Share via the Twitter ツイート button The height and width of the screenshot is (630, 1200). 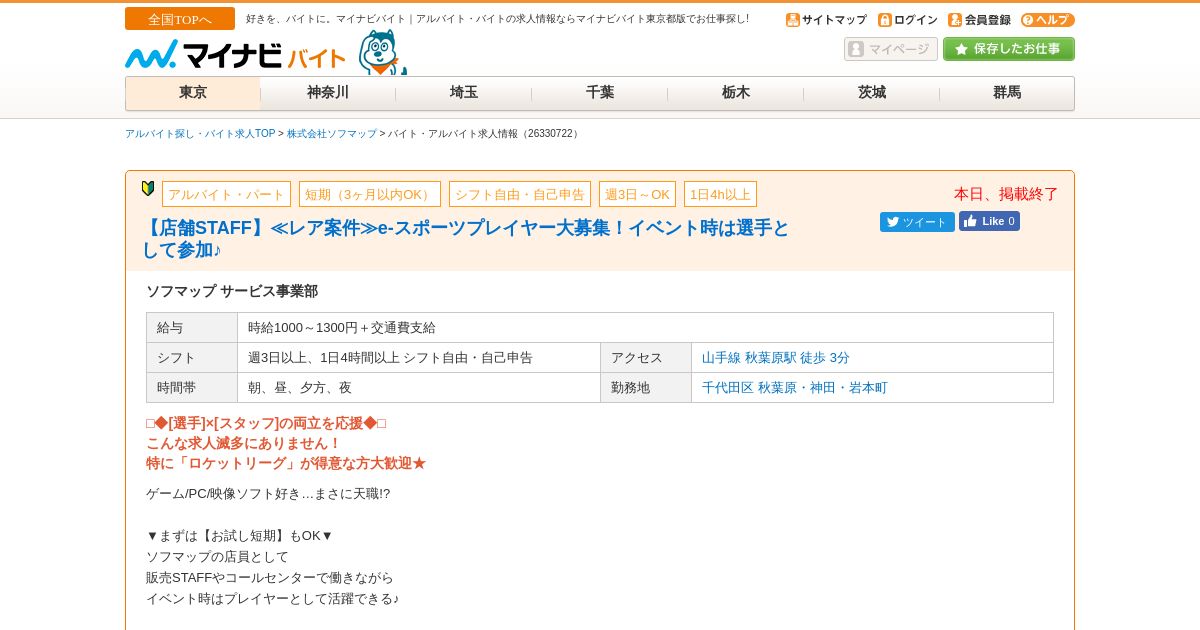tap(917, 222)
